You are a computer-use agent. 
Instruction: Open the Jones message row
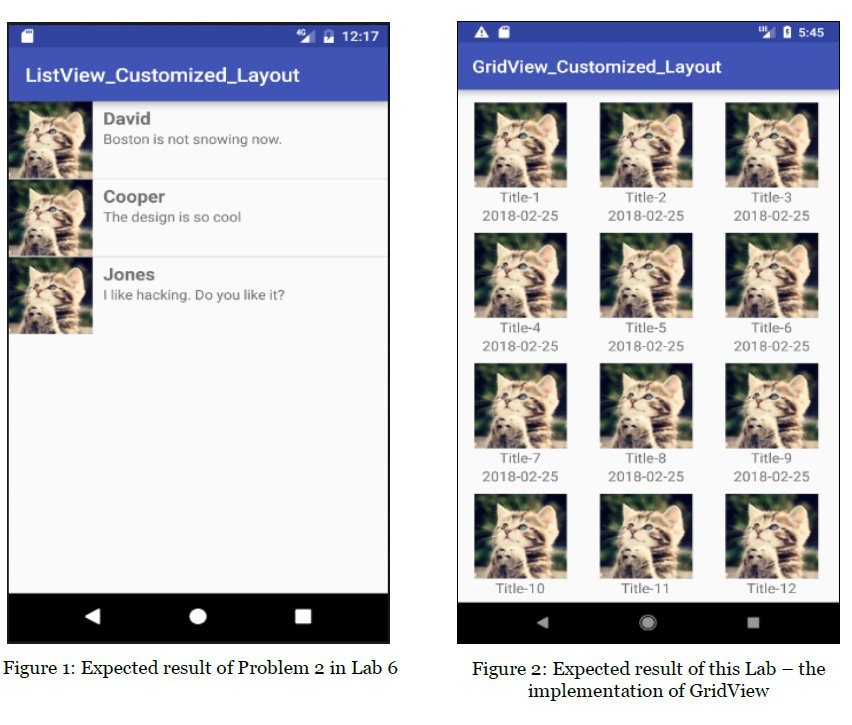[x=198, y=296]
